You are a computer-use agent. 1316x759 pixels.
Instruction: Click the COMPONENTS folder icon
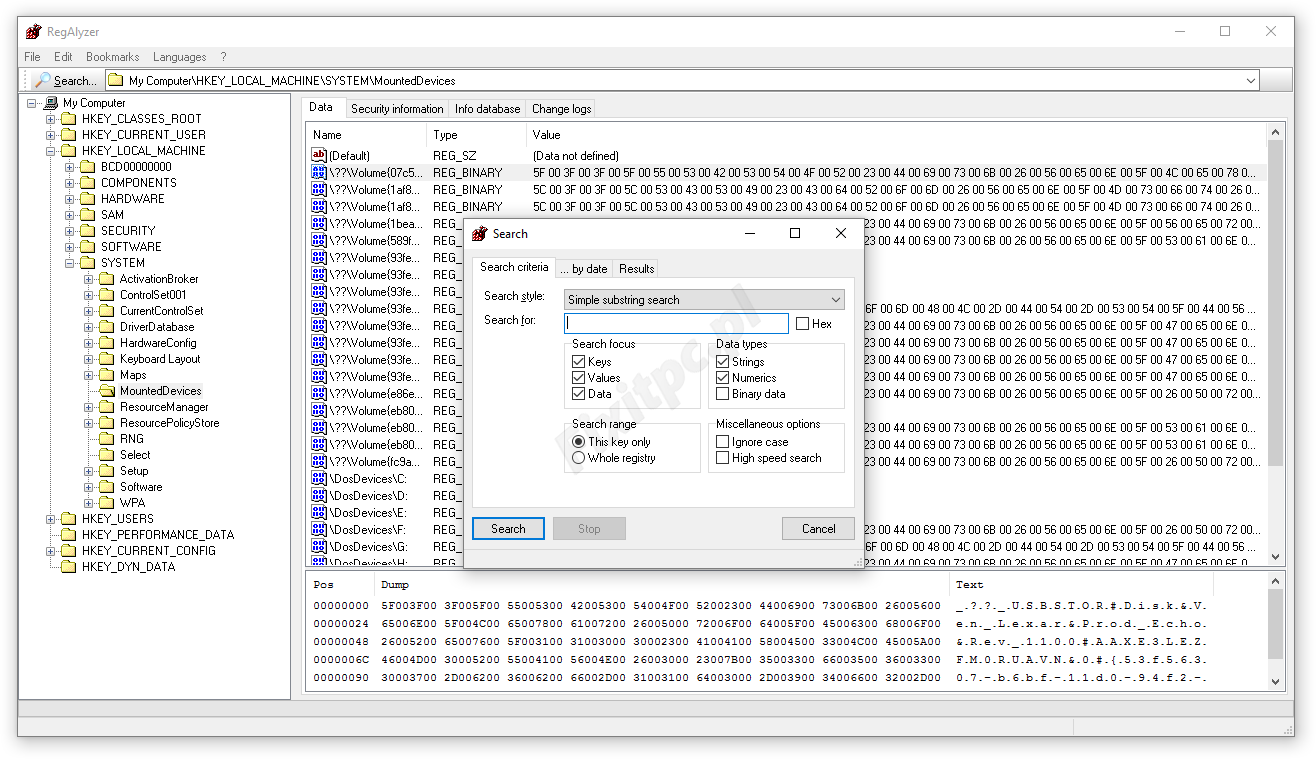click(x=87, y=183)
